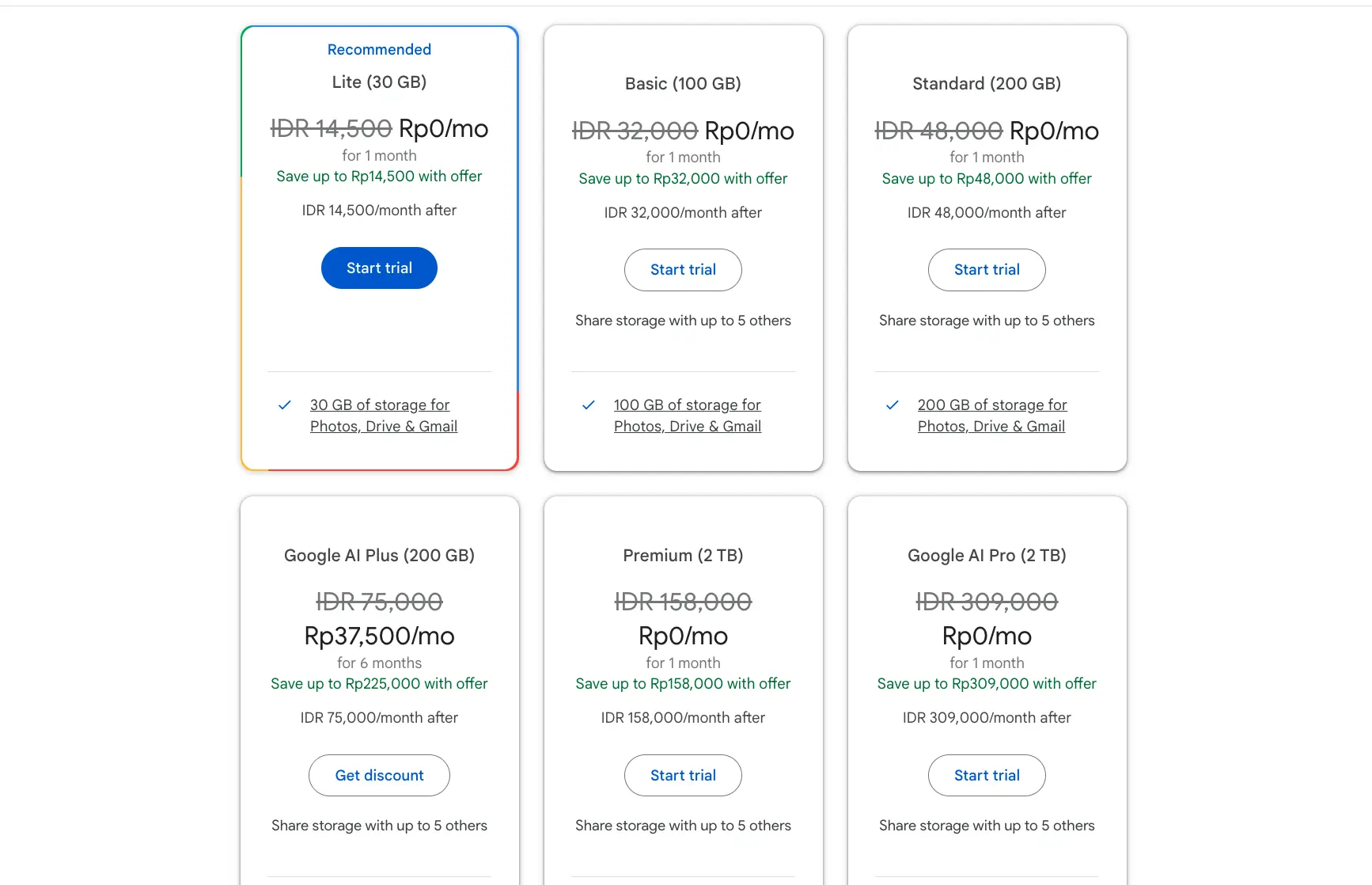Open 30 GB storage details link

(x=383, y=415)
